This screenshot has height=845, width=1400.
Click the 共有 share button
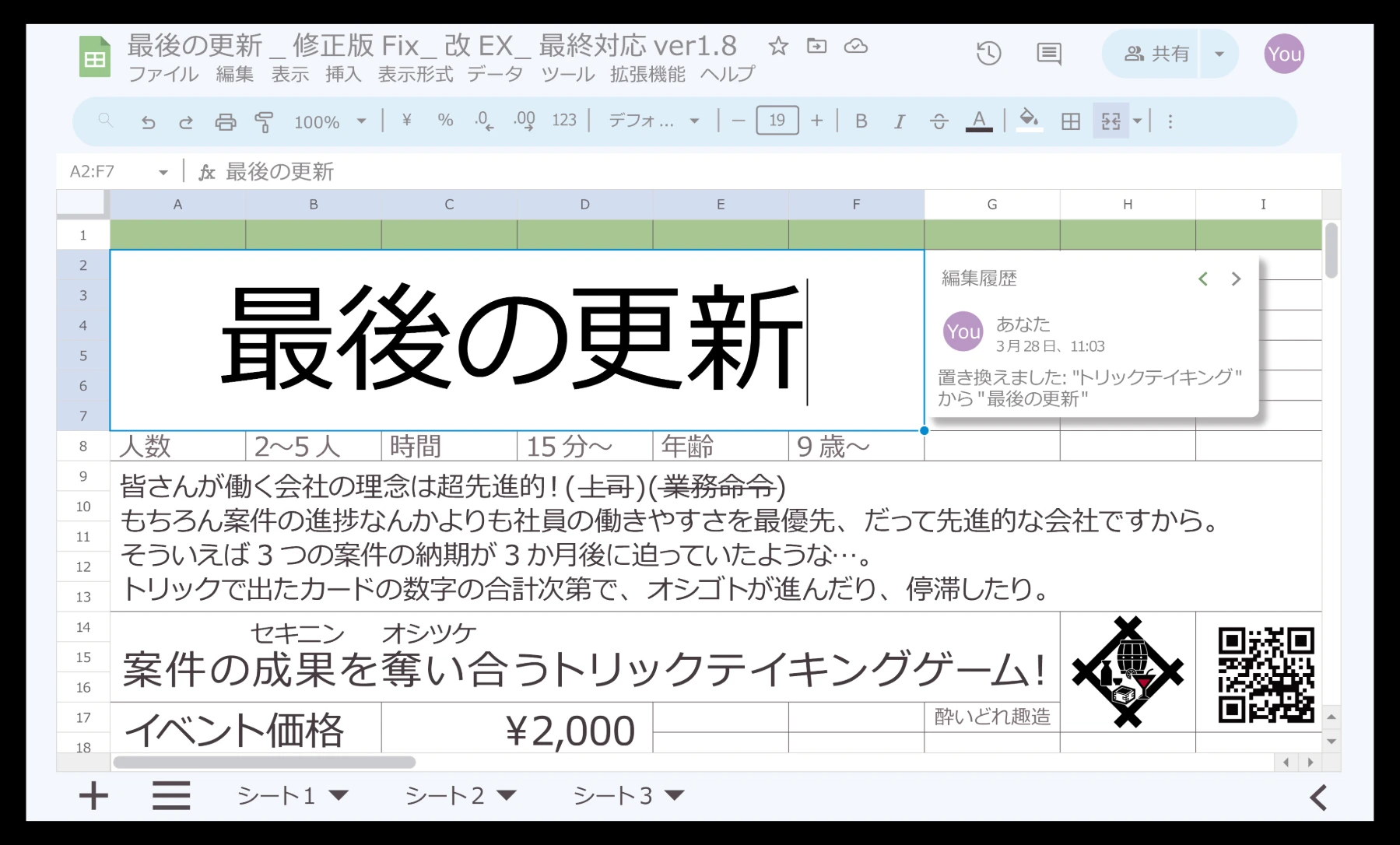(1150, 53)
